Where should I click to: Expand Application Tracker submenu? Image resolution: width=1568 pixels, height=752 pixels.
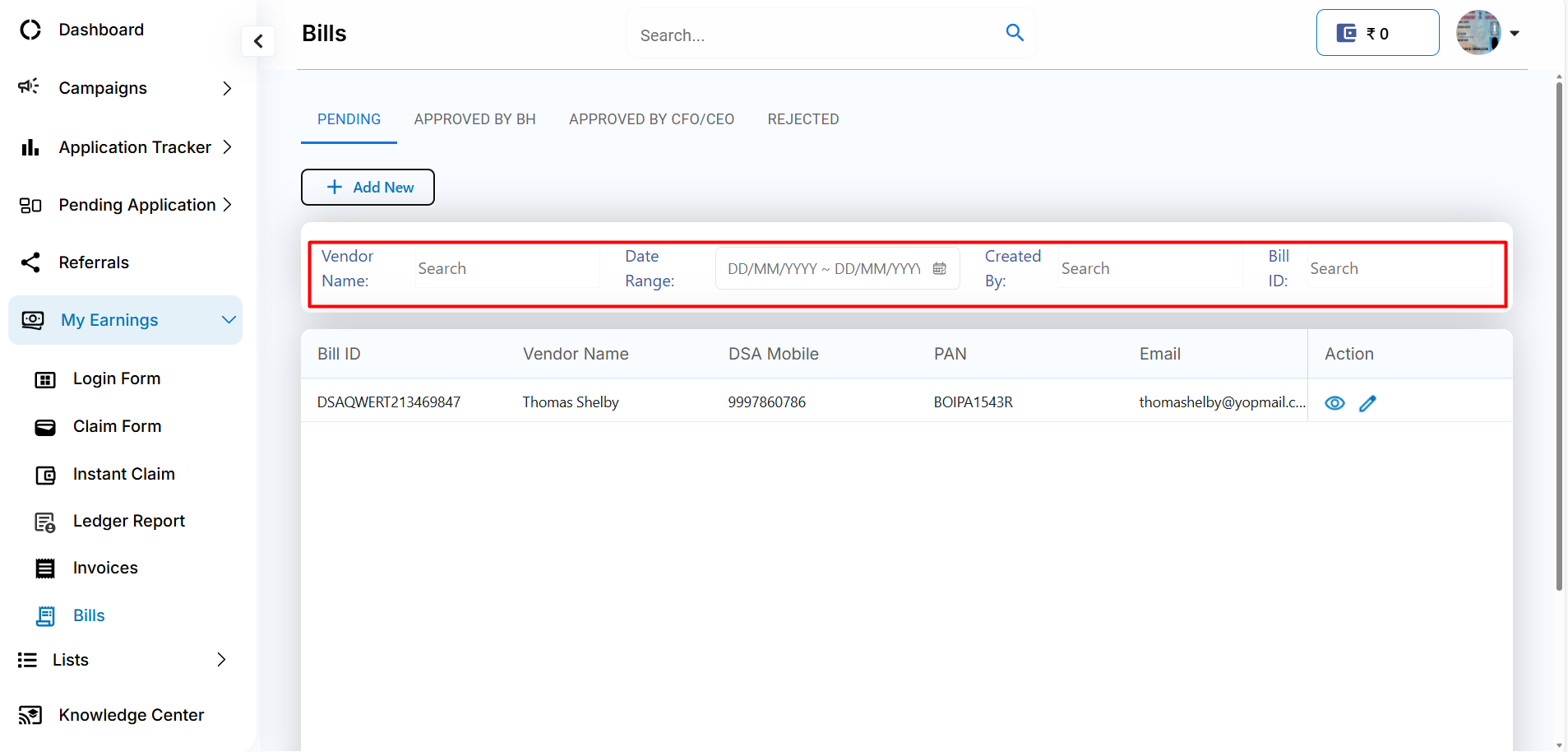(227, 147)
